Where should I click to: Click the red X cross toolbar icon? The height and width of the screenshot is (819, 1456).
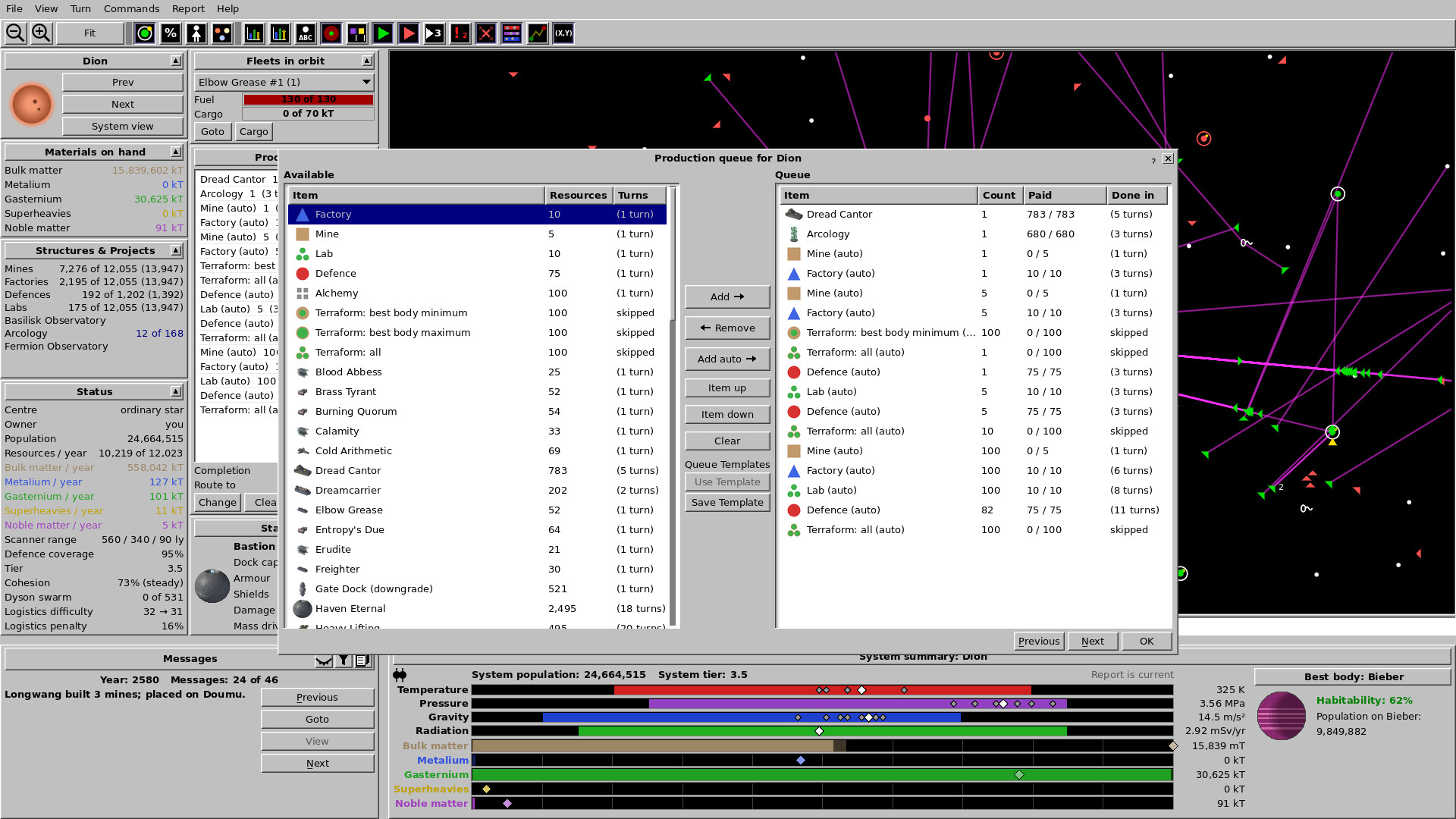[486, 33]
